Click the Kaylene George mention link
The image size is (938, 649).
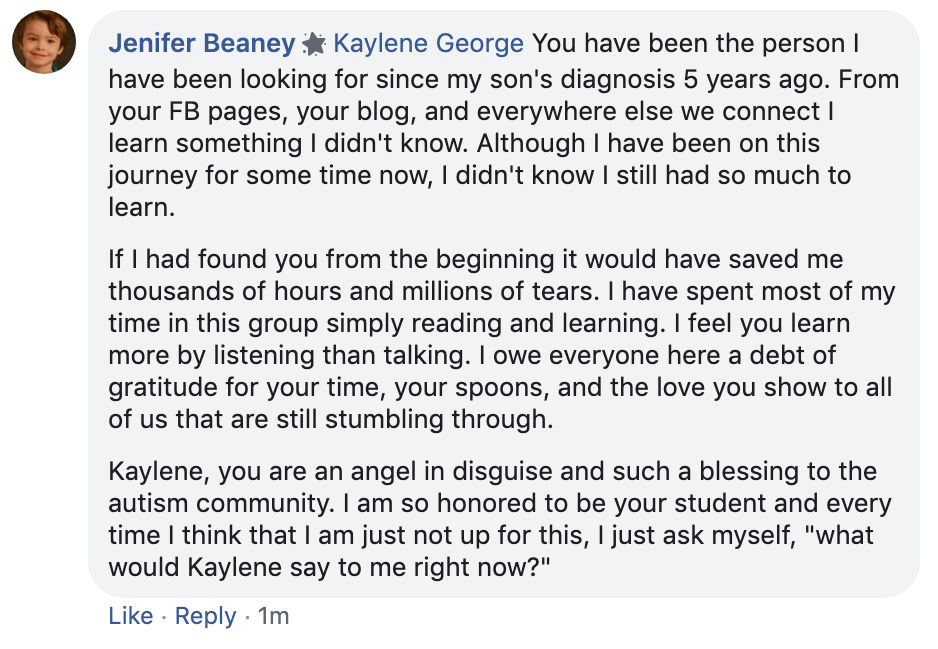tap(428, 44)
